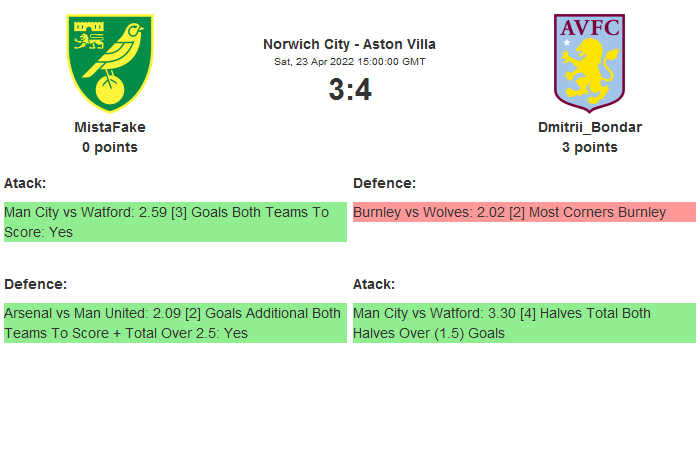
Task: Select the Arsenal vs Man United bet
Action: tap(175, 323)
